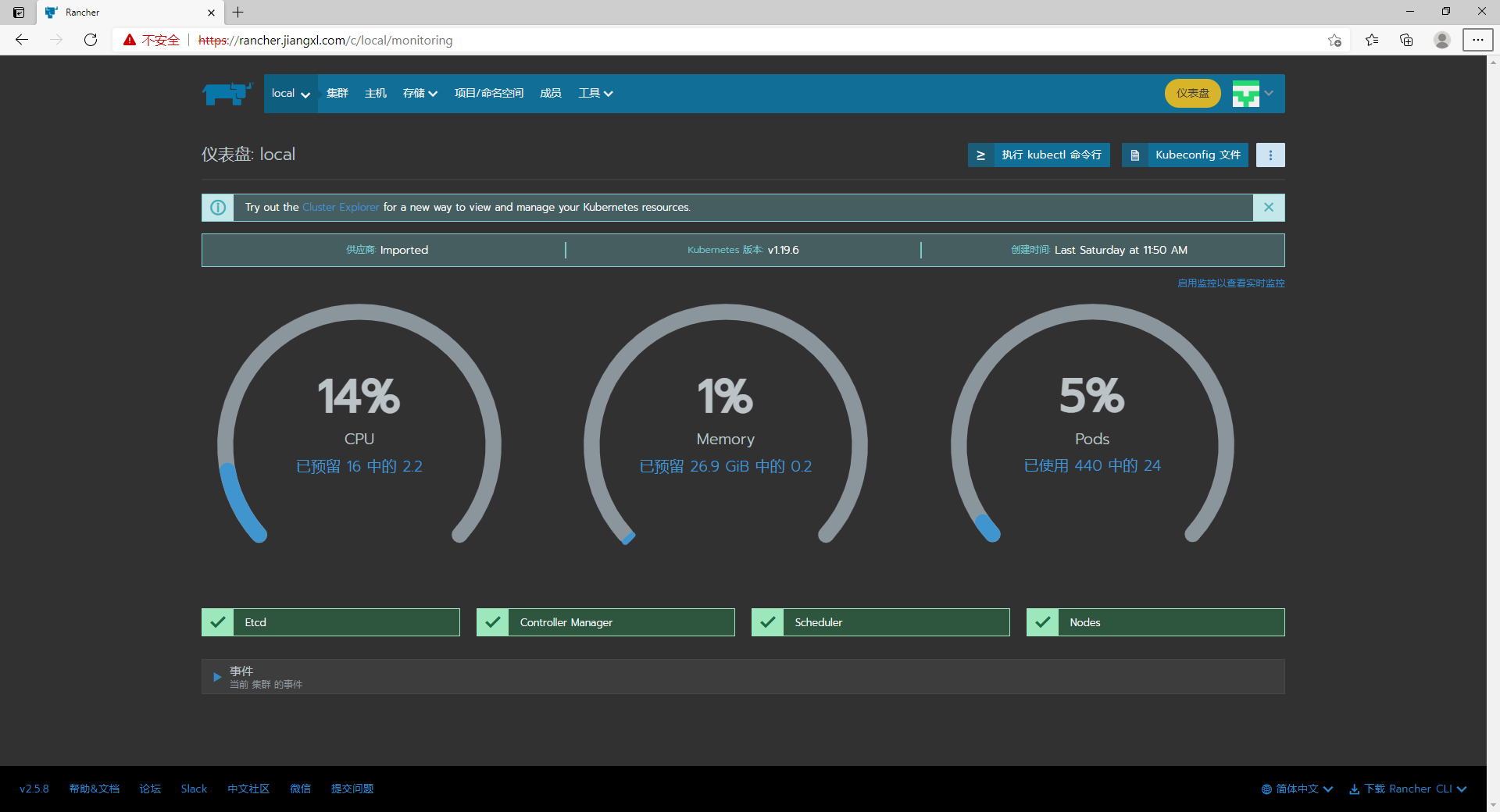Open a new browser tab
This screenshot has width=1500, height=812.
pos(238,12)
